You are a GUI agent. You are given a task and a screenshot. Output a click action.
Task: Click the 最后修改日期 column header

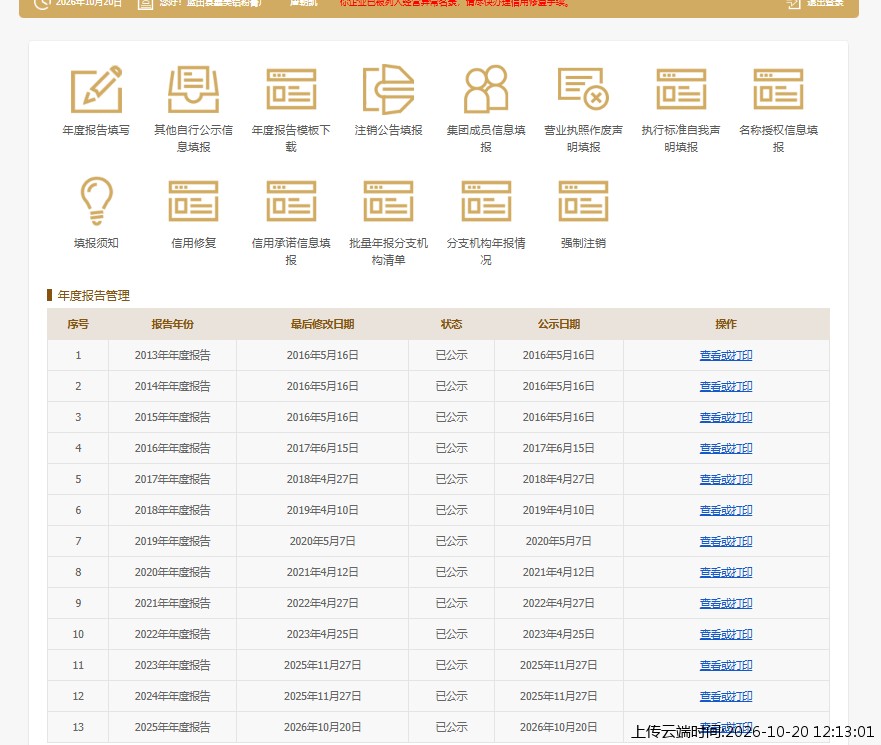click(323, 324)
